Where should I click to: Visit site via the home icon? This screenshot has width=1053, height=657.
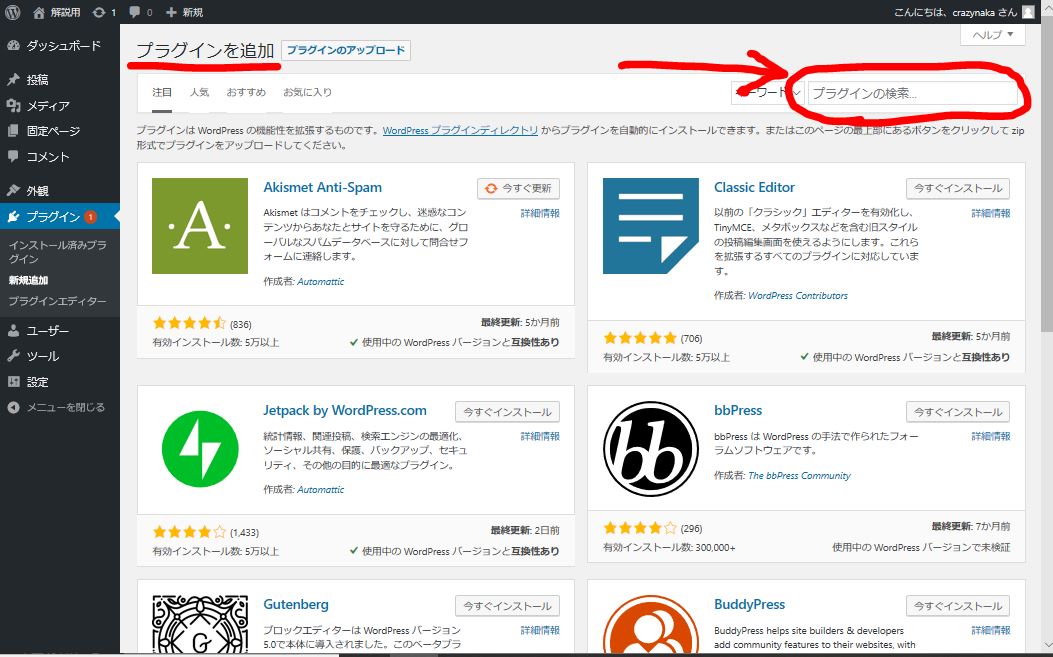(39, 12)
